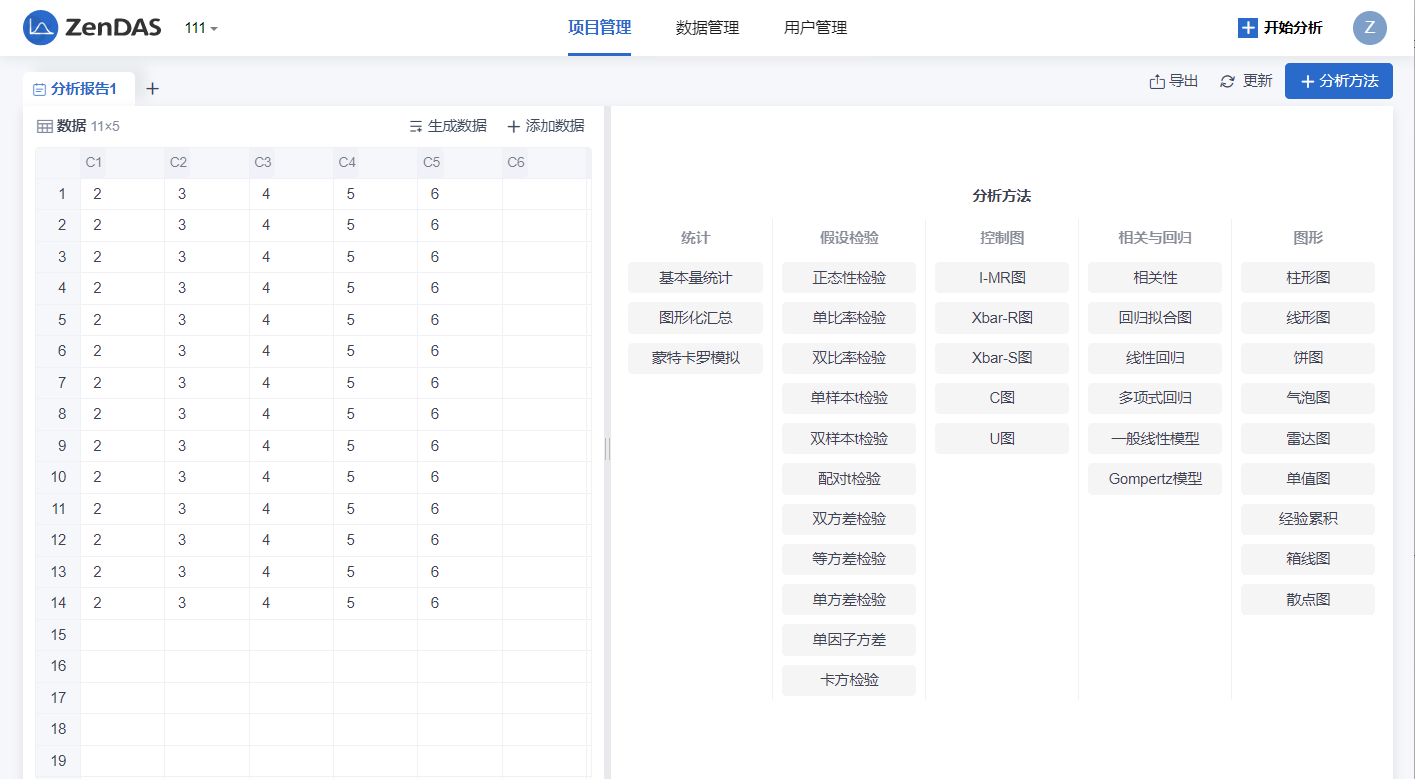Click the start analysis (开始分析) plus icon
This screenshot has width=1415, height=779.
[x=1247, y=28]
